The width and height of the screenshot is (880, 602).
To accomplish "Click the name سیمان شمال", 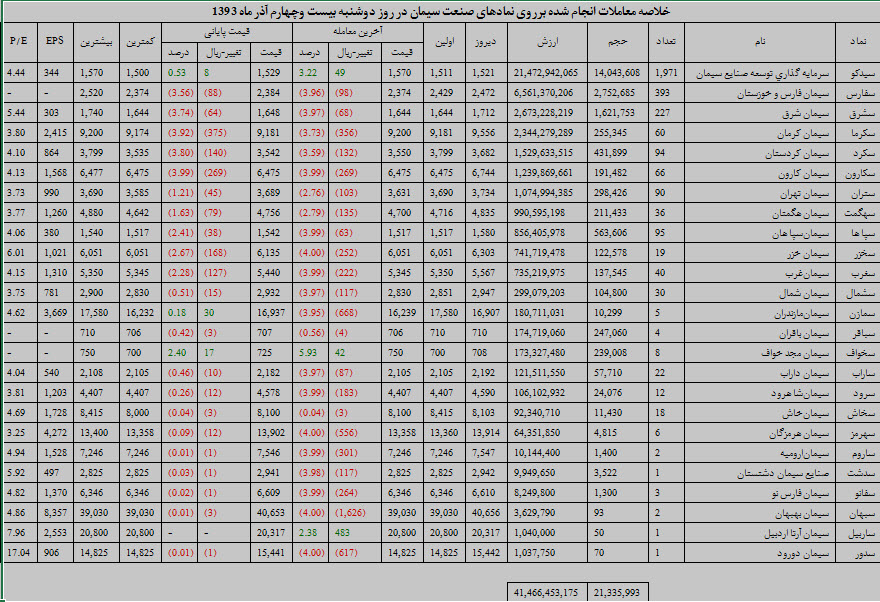I will pos(804,293).
